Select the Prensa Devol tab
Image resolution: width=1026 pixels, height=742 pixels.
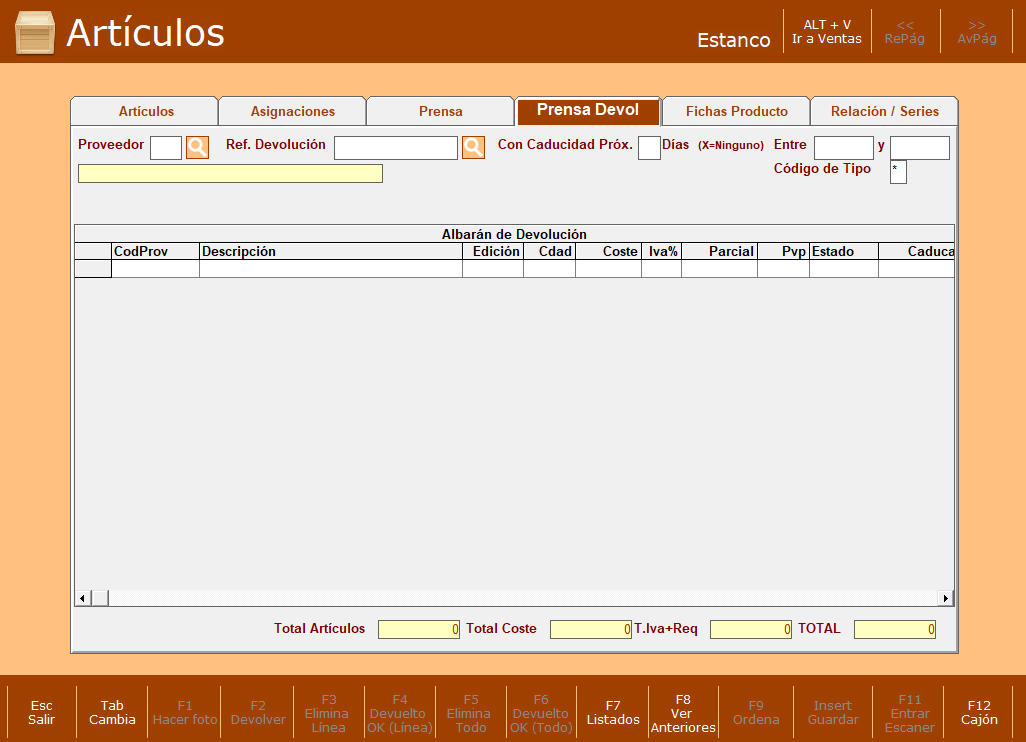pyautogui.click(x=588, y=110)
